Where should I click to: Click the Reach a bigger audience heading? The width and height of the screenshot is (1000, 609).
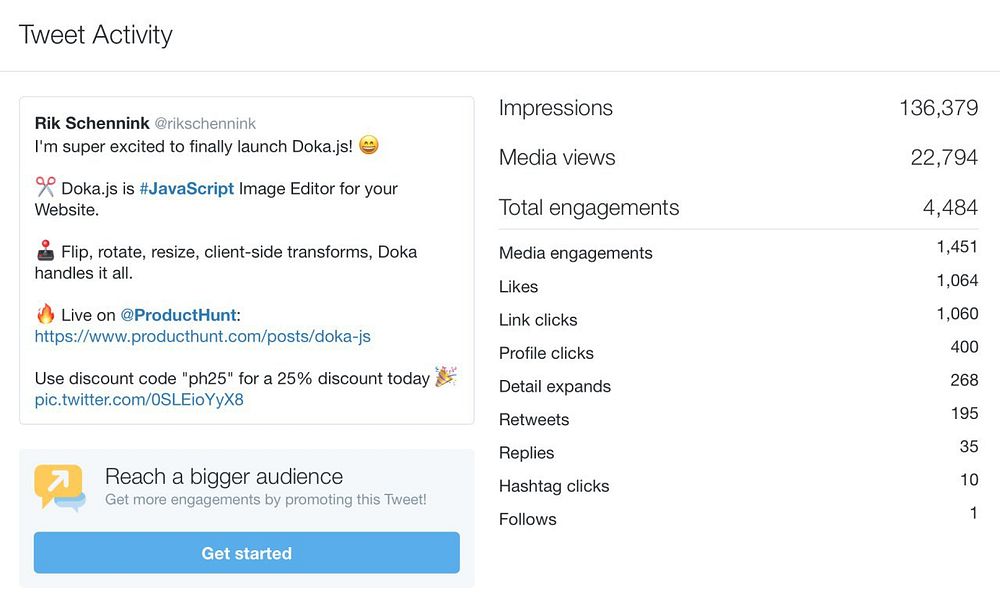[x=224, y=476]
